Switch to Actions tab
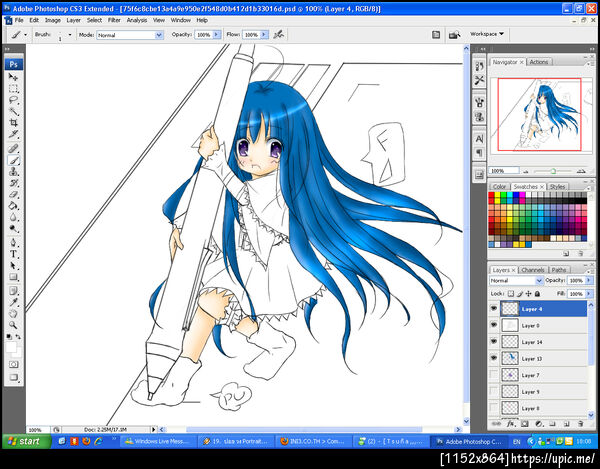Screen dimensions: 600x469 539,62
